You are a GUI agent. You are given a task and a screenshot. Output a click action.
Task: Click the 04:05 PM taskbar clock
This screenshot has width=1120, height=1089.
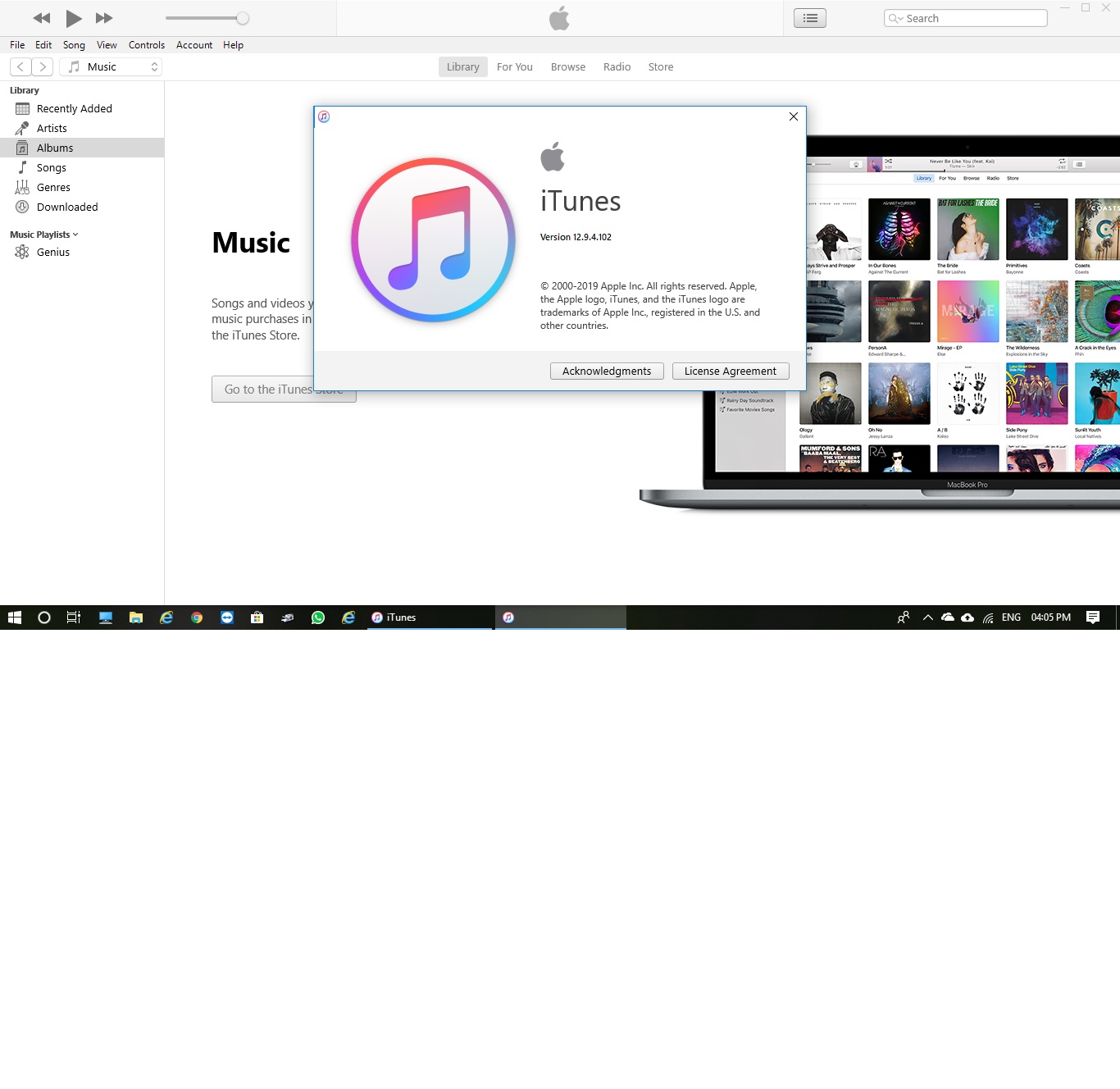(1051, 617)
